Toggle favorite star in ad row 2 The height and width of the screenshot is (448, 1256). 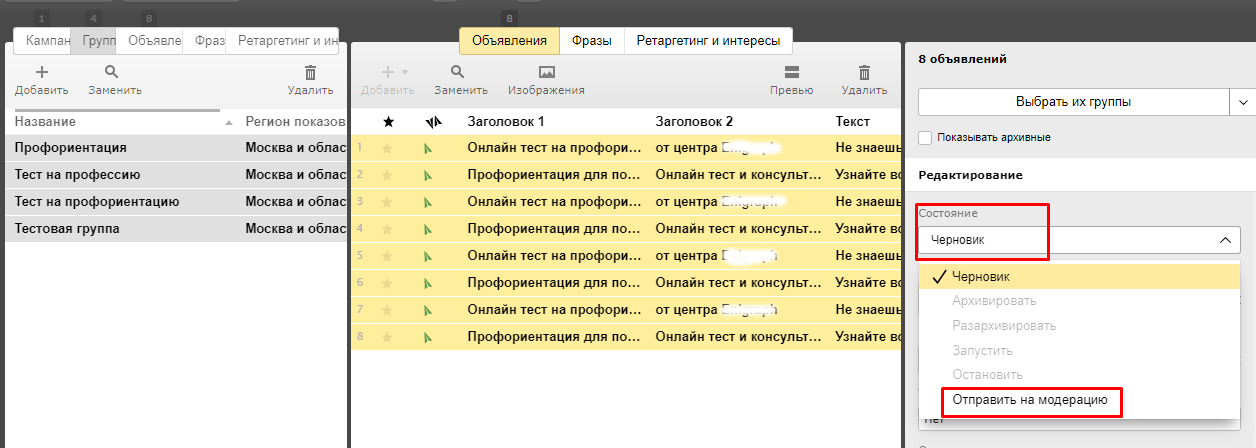[x=388, y=175]
